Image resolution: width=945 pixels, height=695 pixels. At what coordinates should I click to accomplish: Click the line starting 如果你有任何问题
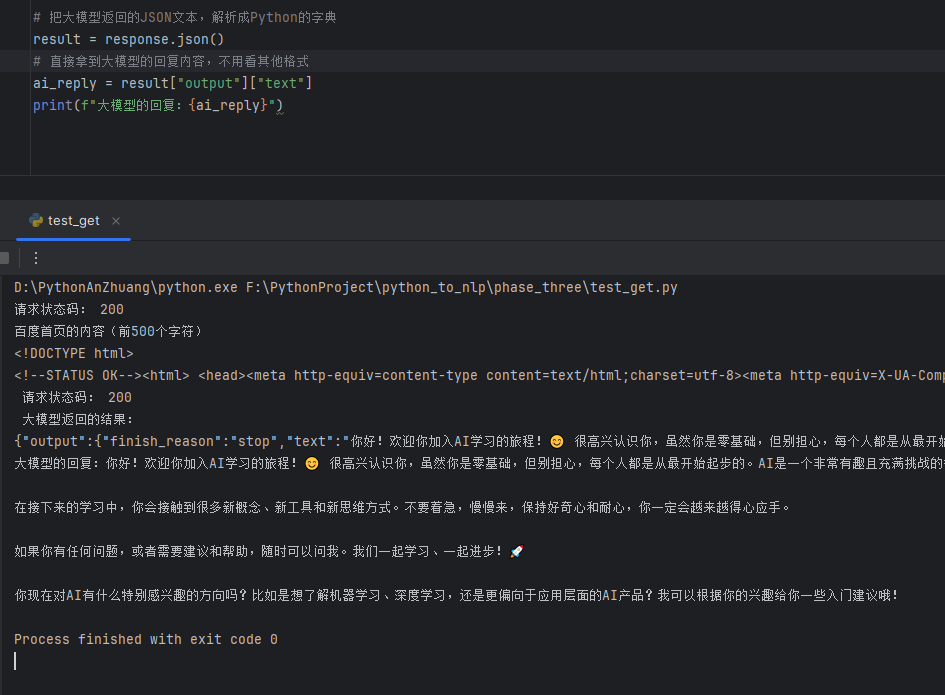(269, 552)
